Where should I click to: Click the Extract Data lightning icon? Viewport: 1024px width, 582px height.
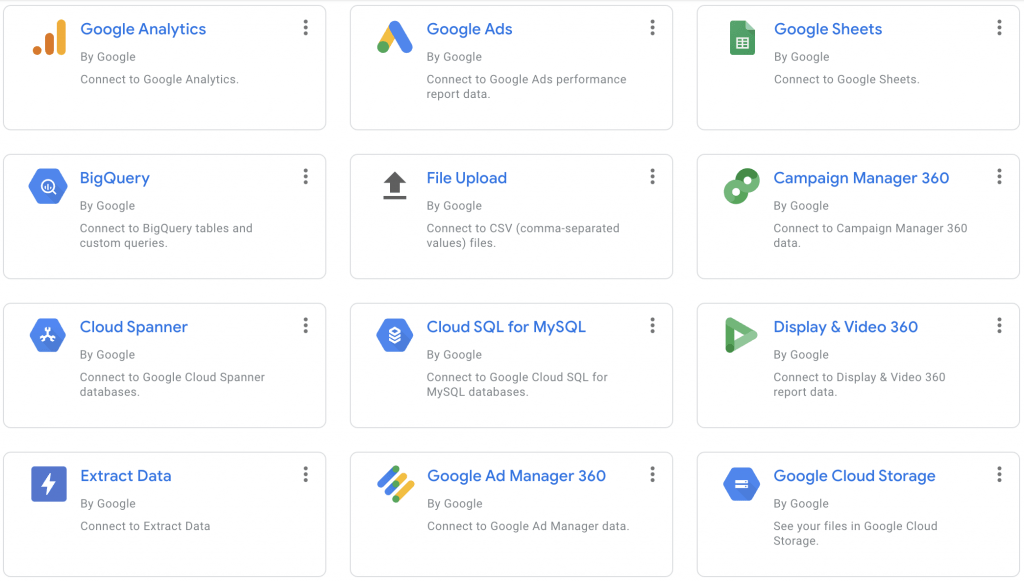tap(49, 484)
